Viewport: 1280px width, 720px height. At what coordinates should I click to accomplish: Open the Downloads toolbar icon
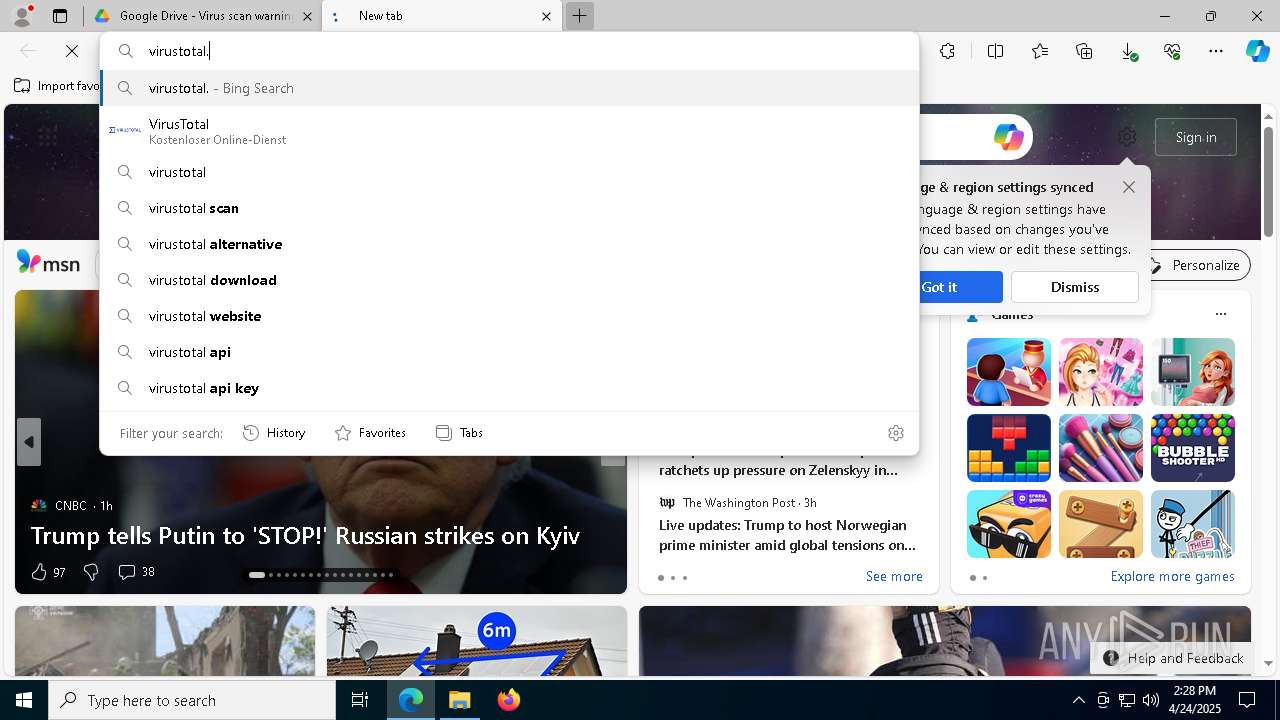coord(1128,51)
